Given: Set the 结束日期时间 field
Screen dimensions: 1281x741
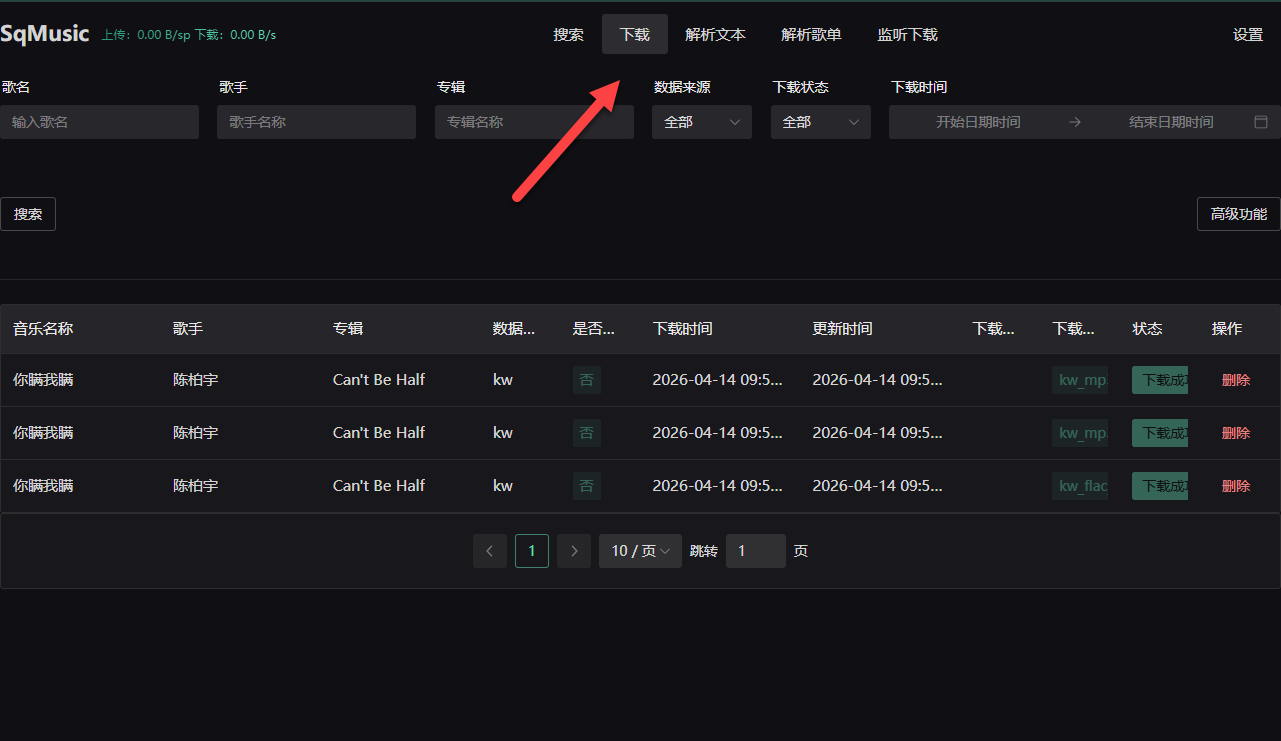Looking at the screenshot, I should (1171, 122).
